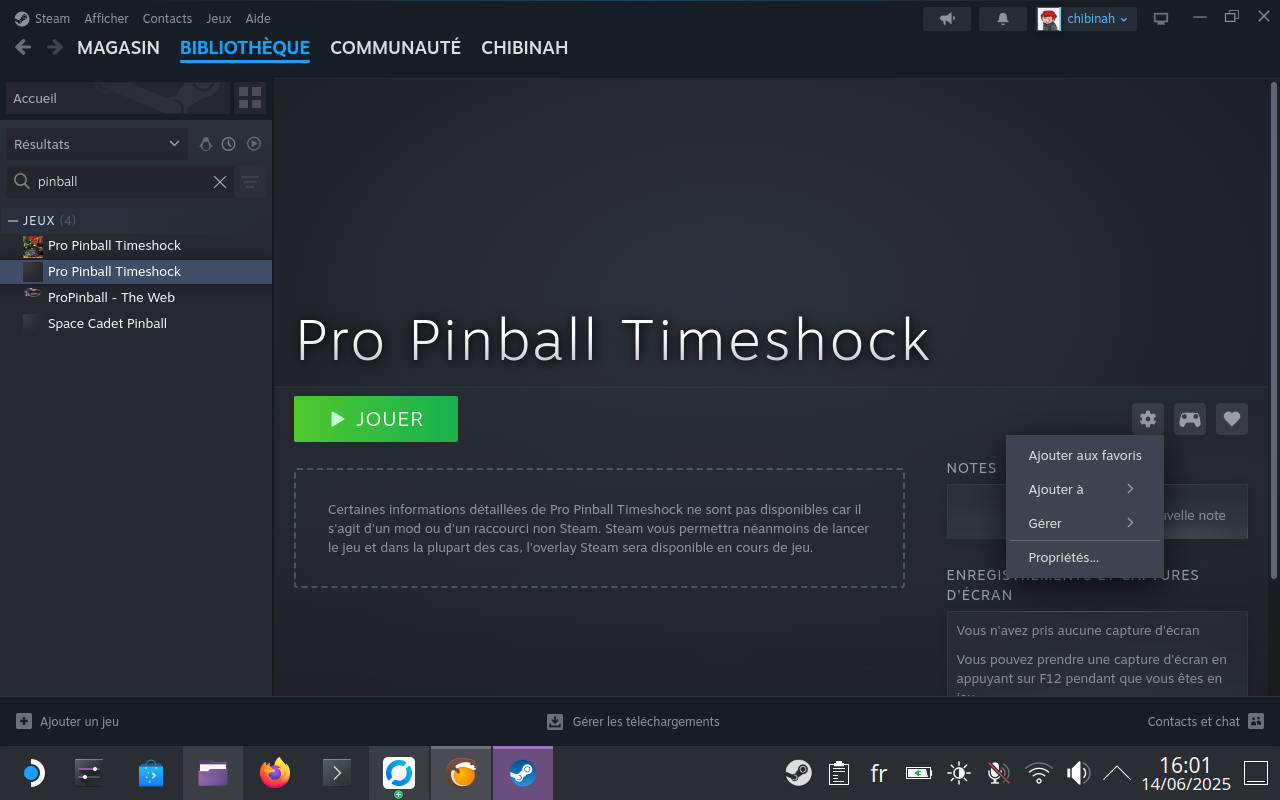Screen dimensions: 1280x800
Task: Launch Firefox from taskbar
Action: [x=275, y=773]
